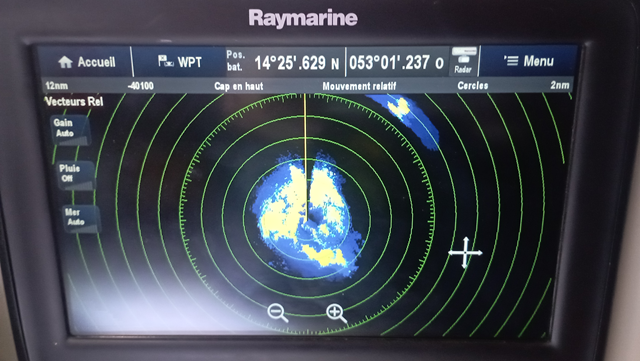Select the Gain Auto control
Image resolution: width=640 pixels, height=361 pixels.
pos(69,130)
